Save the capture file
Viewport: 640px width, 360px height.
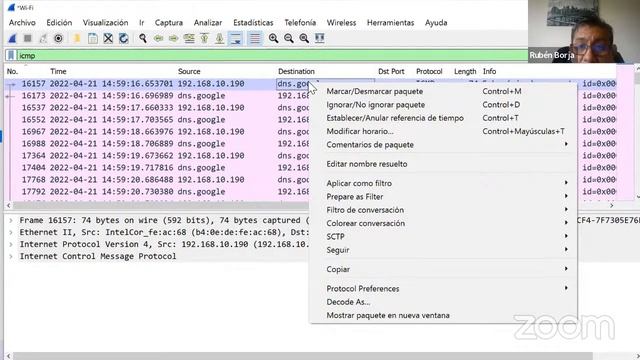(x=93, y=38)
